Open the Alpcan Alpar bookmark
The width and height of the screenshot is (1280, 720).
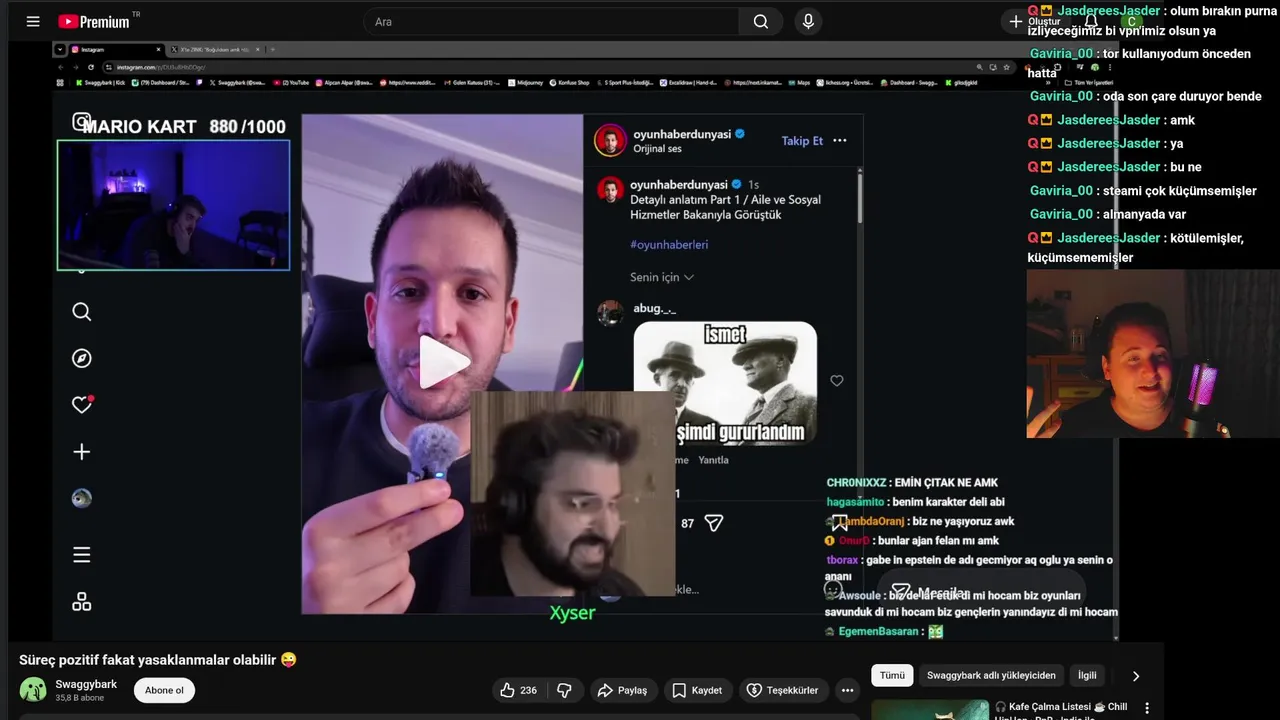[x=346, y=83]
